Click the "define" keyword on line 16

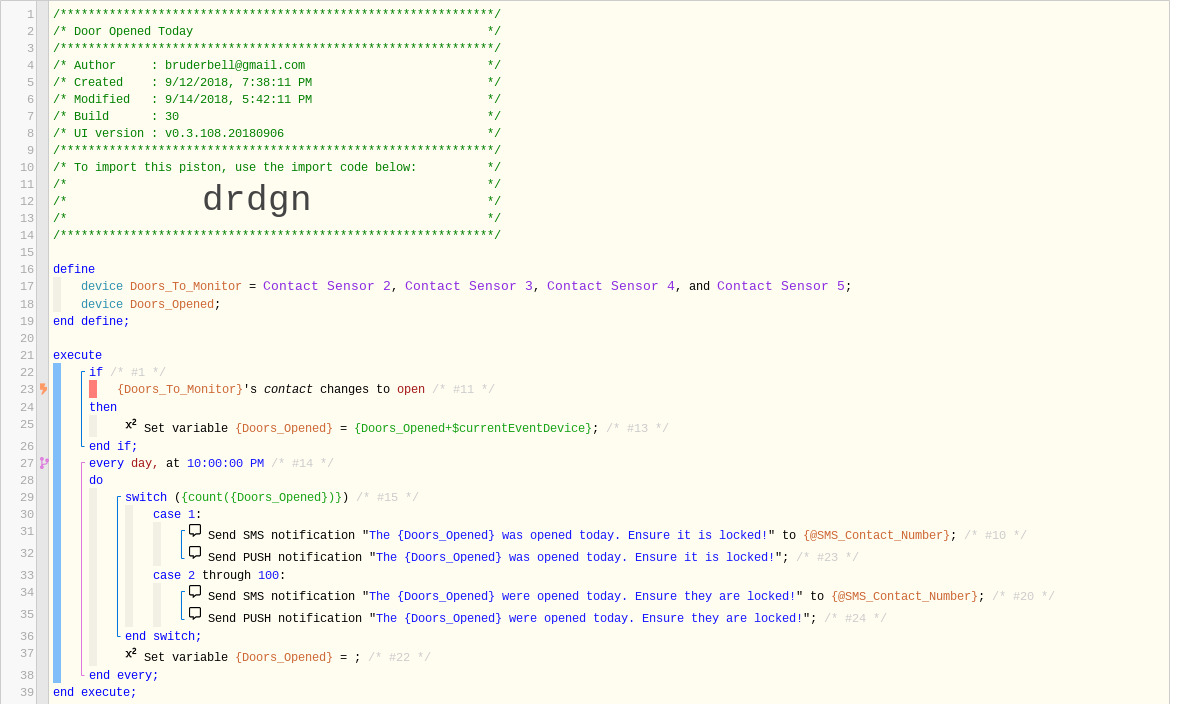coord(74,269)
